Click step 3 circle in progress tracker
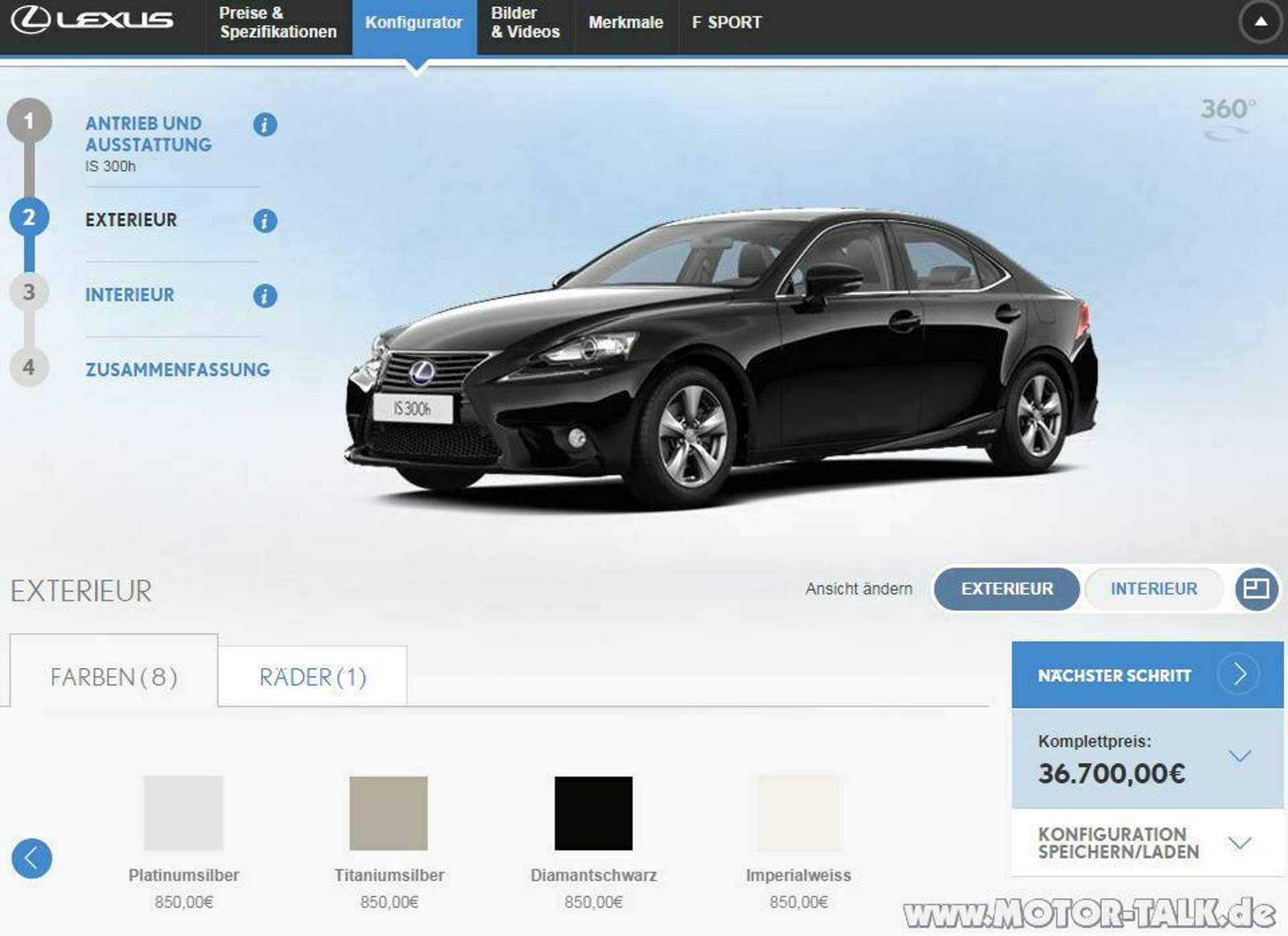Image resolution: width=1288 pixels, height=936 pixels. (29, 292)
